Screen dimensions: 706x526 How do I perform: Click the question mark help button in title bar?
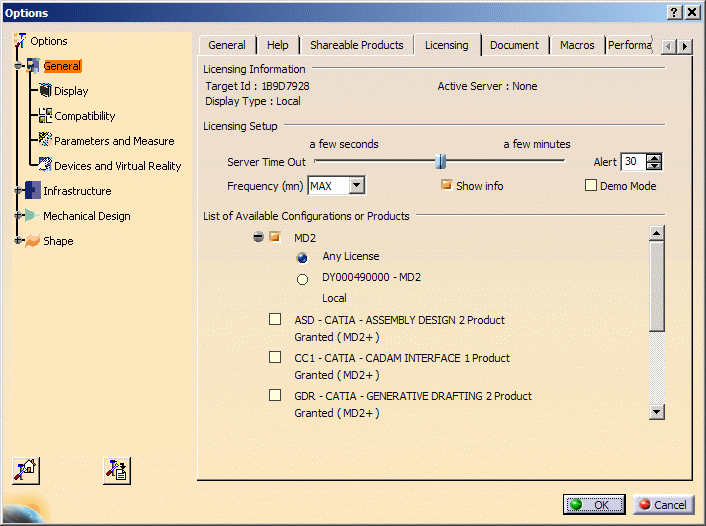(x=674, y=12)
